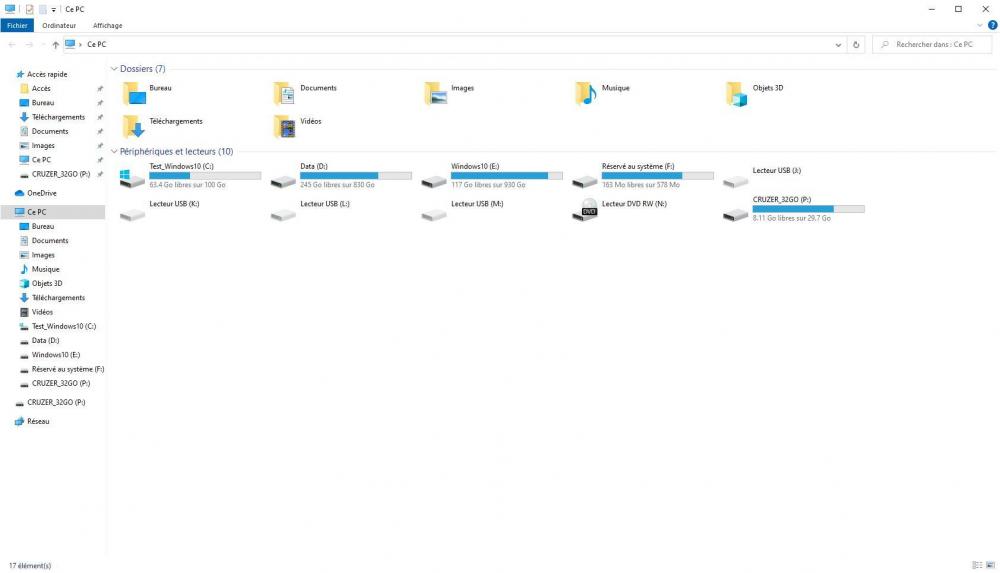Open the Fichier menu
This screenshot has height=573, width=1000.
(17, 26)
